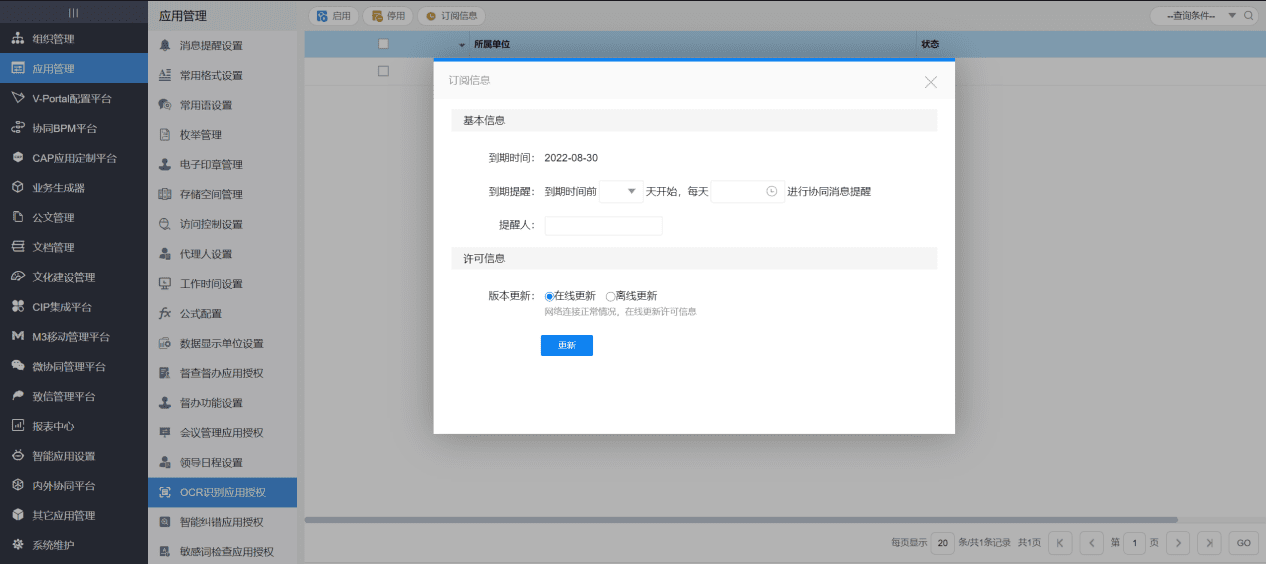Click the magnifier search icon at top right
1266x564 pixels.
(x=1249, y=16)
